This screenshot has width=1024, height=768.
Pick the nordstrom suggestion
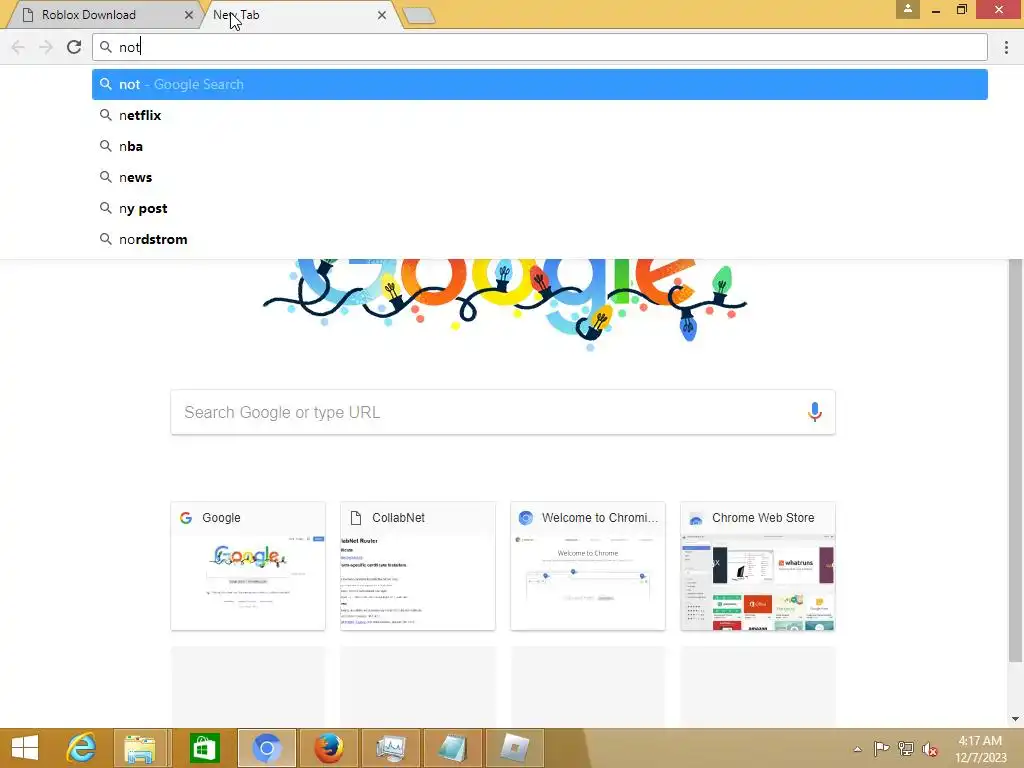coord(539,240)
